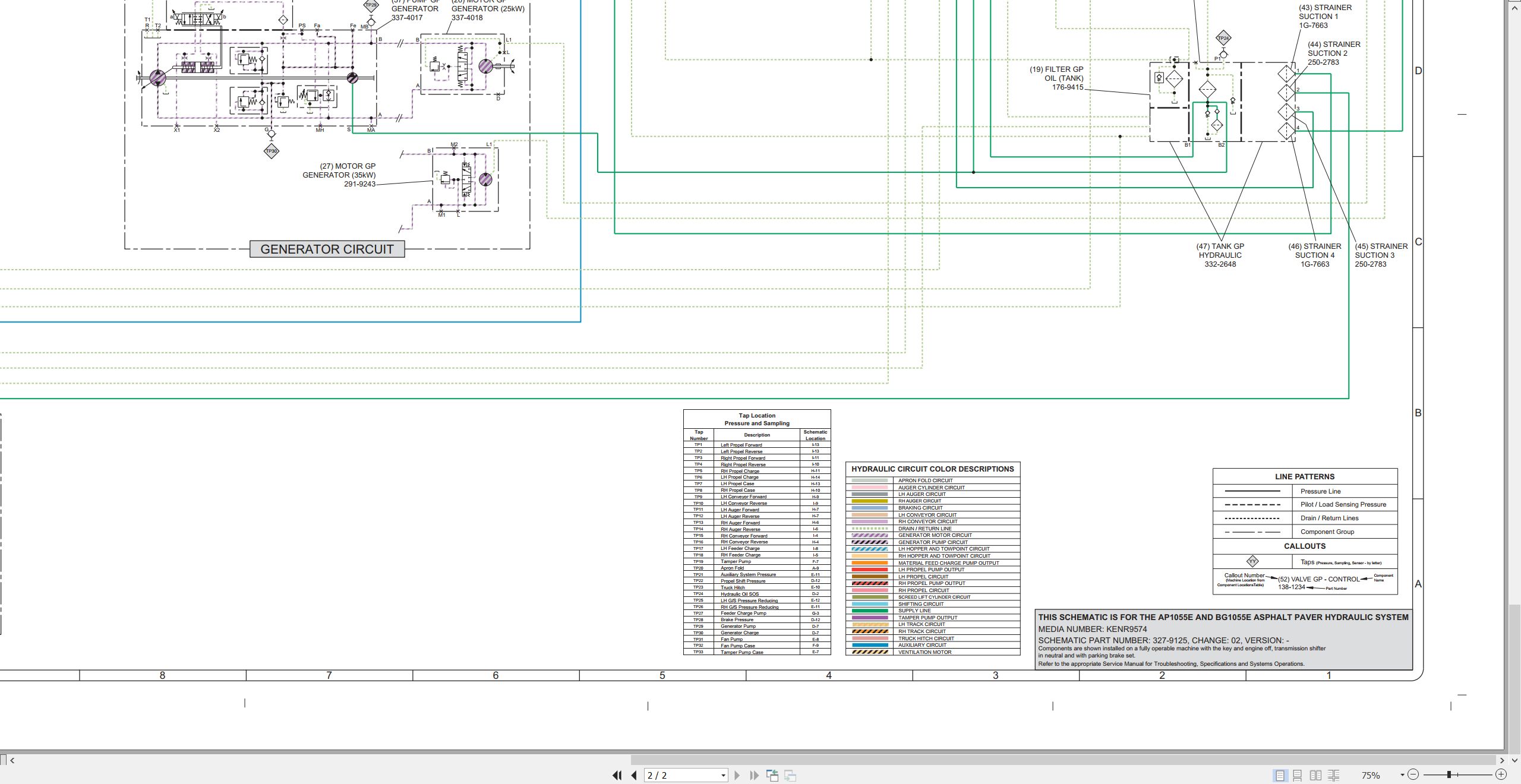Click grid column number 5 at bottom border
The height and width of the screenshot is (784, 1521).
pos(662,675)
